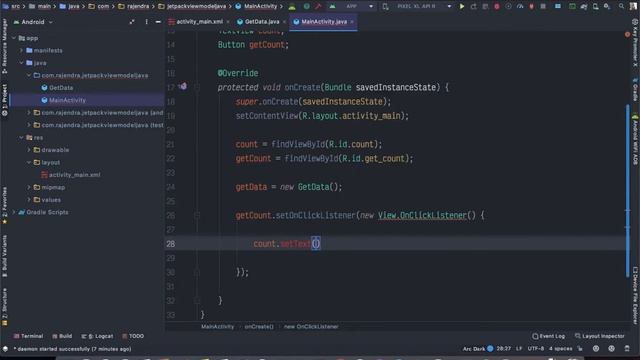Click the red Debug app bug icon
Viewport: 640px width, 360px height.
pos(497,7)
